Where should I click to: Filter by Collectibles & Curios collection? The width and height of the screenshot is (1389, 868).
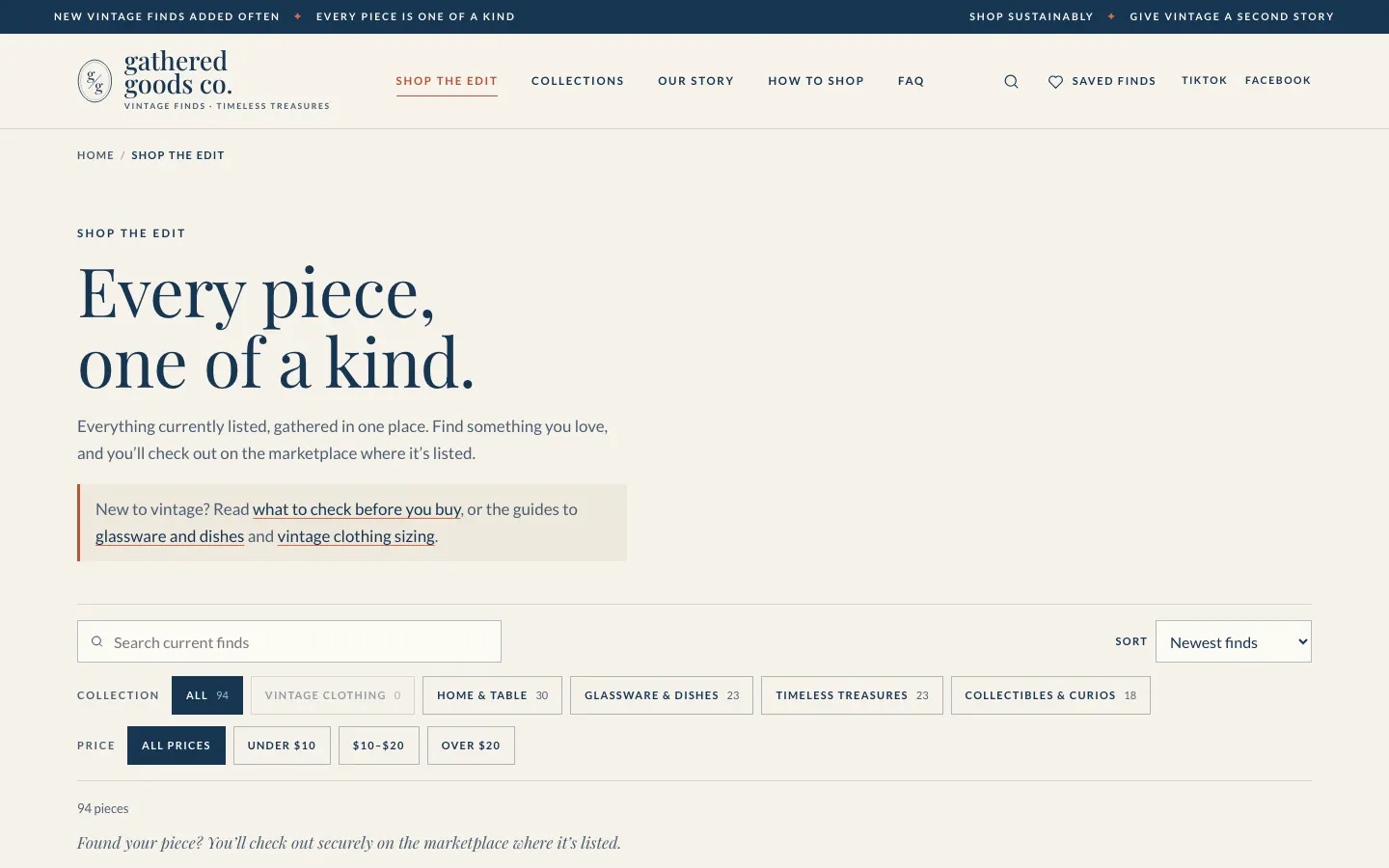point(1050,695)
